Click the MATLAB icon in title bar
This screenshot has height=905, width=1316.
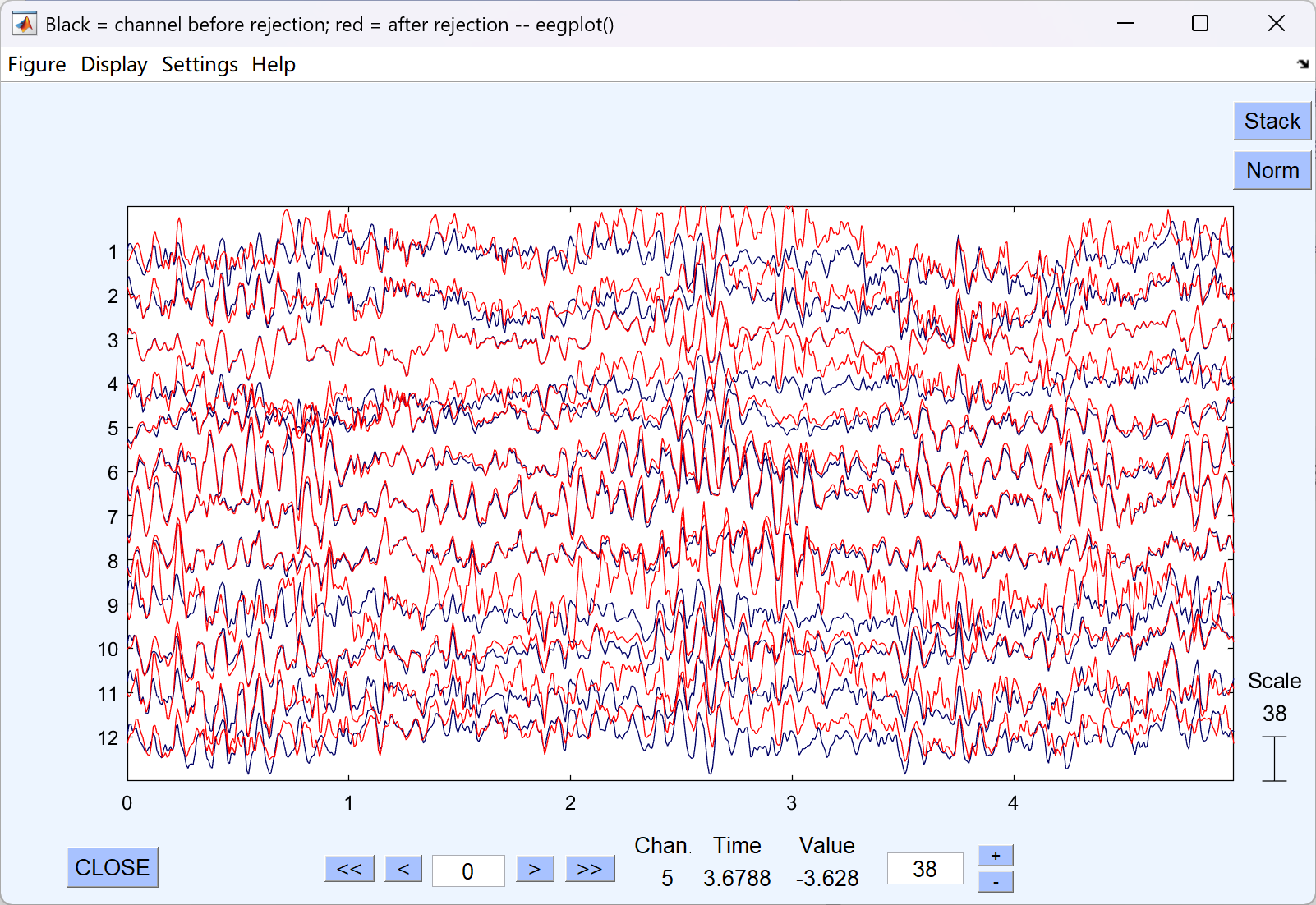click(x=25, y=24)
